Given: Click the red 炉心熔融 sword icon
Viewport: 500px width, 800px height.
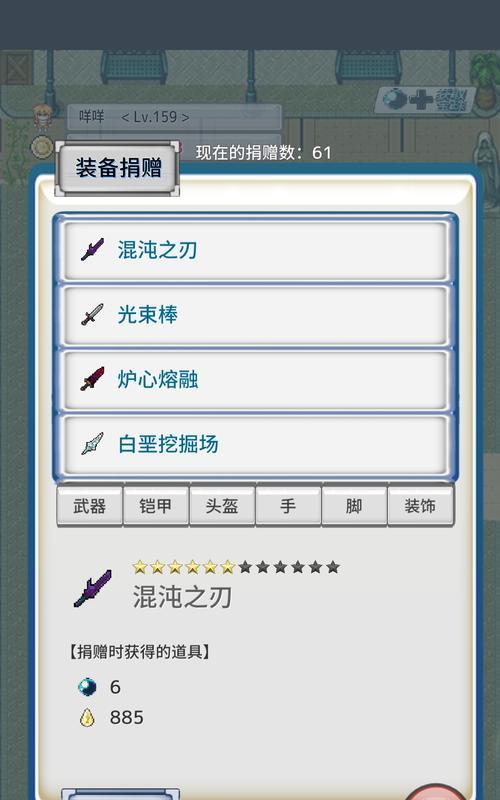Looking at the screenshot, I should [x=92, y=379].
